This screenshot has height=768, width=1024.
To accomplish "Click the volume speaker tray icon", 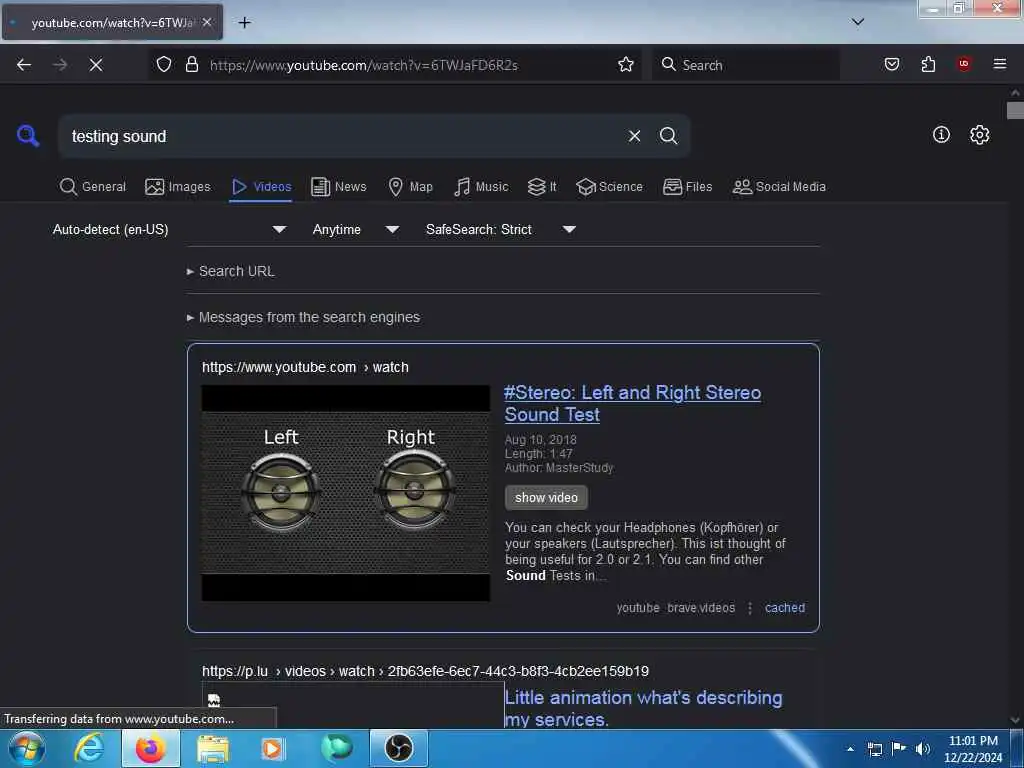I will (922, 749).
